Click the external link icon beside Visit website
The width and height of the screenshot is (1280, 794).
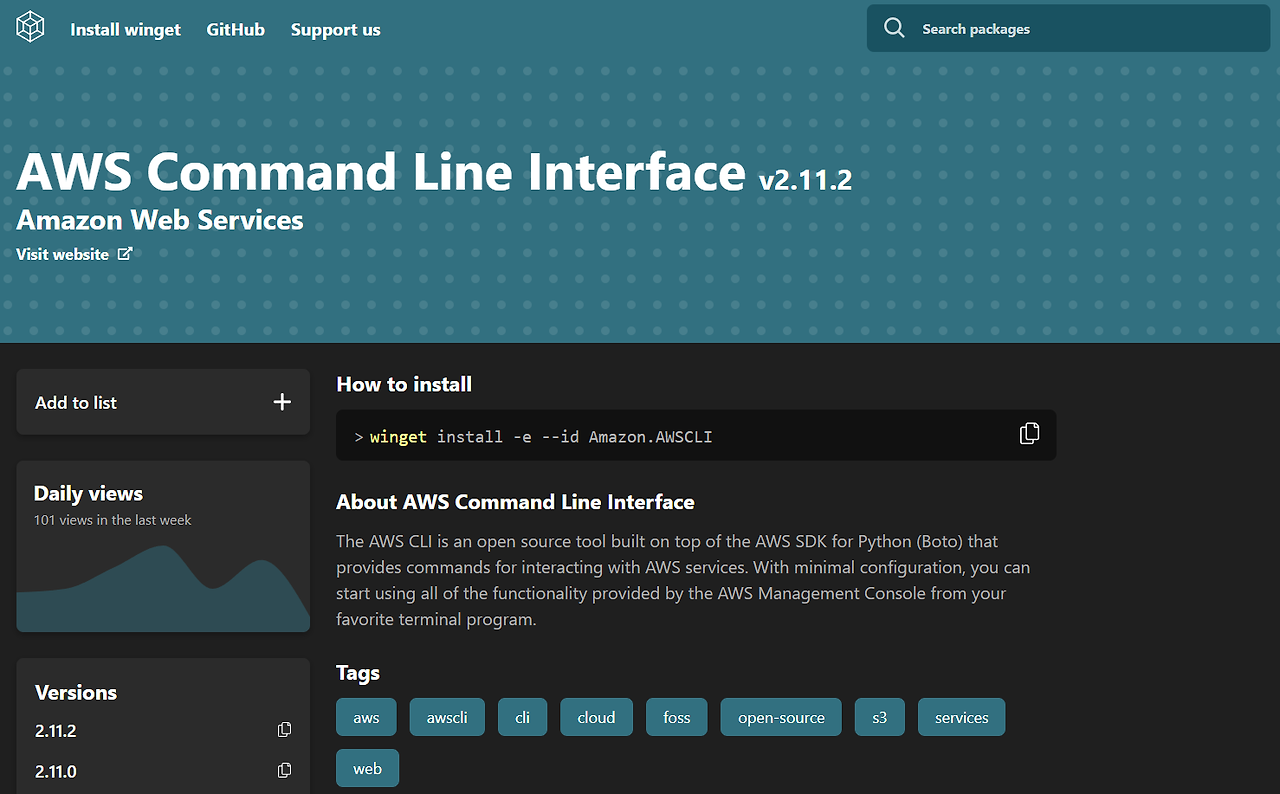tap(125, 254)
